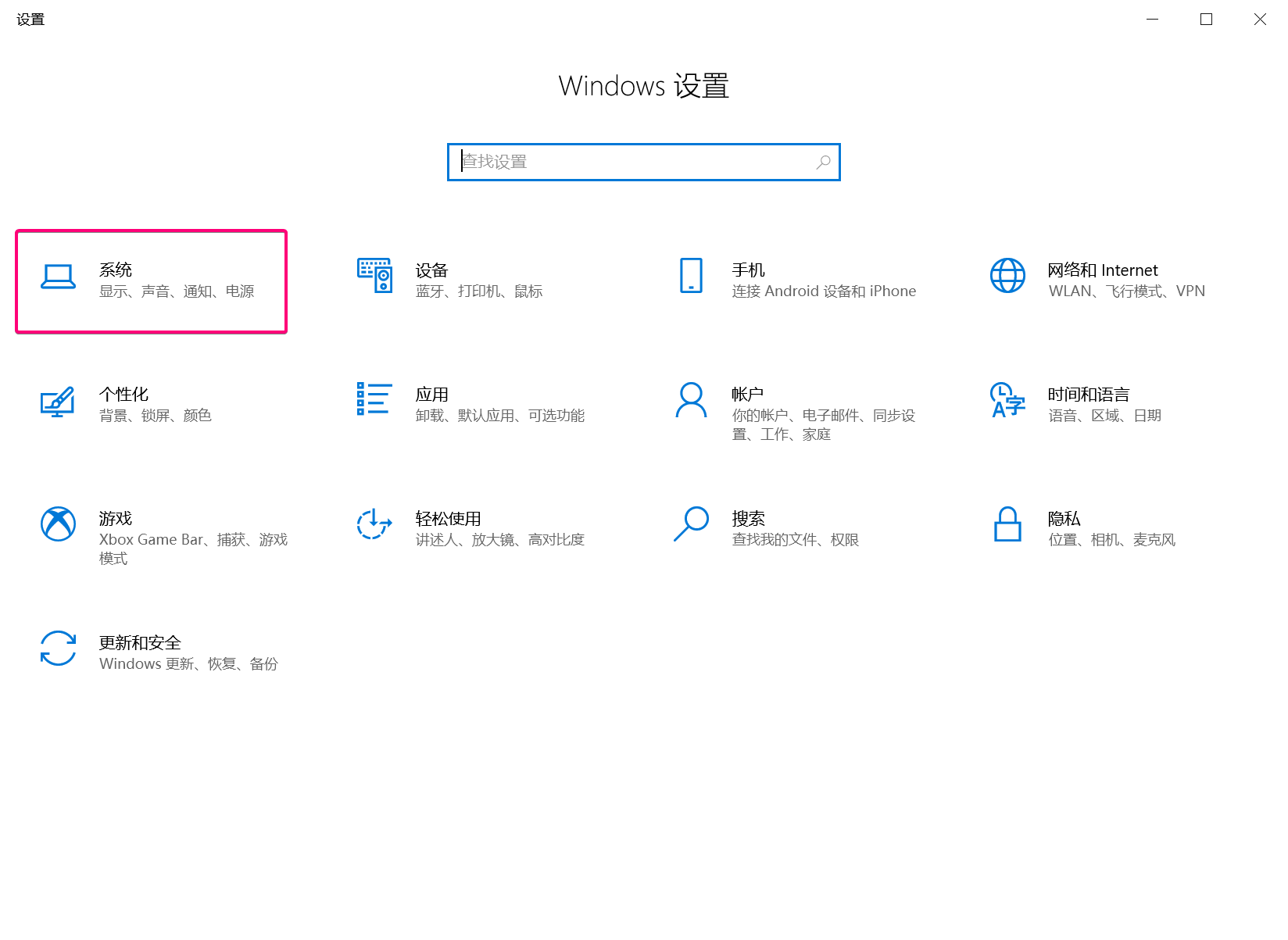Open the 手机 phone icon

click(x=691, y=275)
